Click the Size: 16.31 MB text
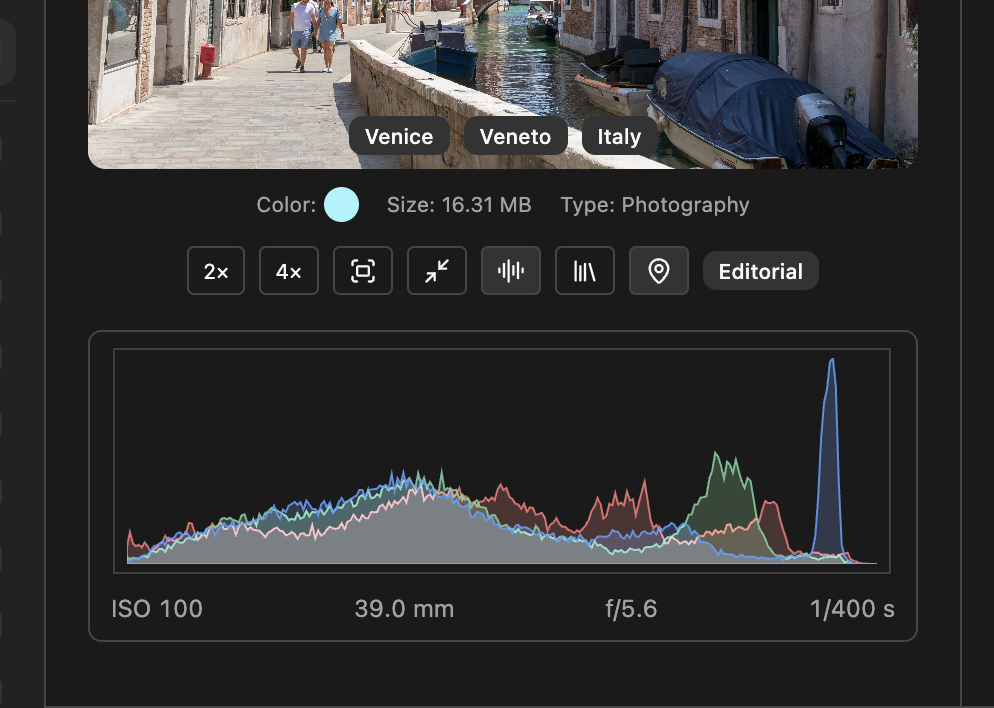The image size is (994, 708). point(459,204)
